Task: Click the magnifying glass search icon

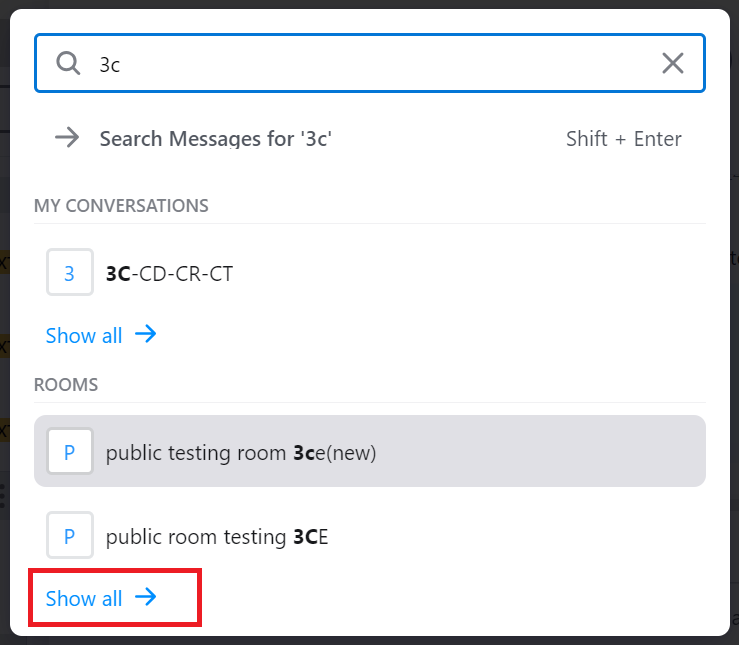Action: point(68,63)
